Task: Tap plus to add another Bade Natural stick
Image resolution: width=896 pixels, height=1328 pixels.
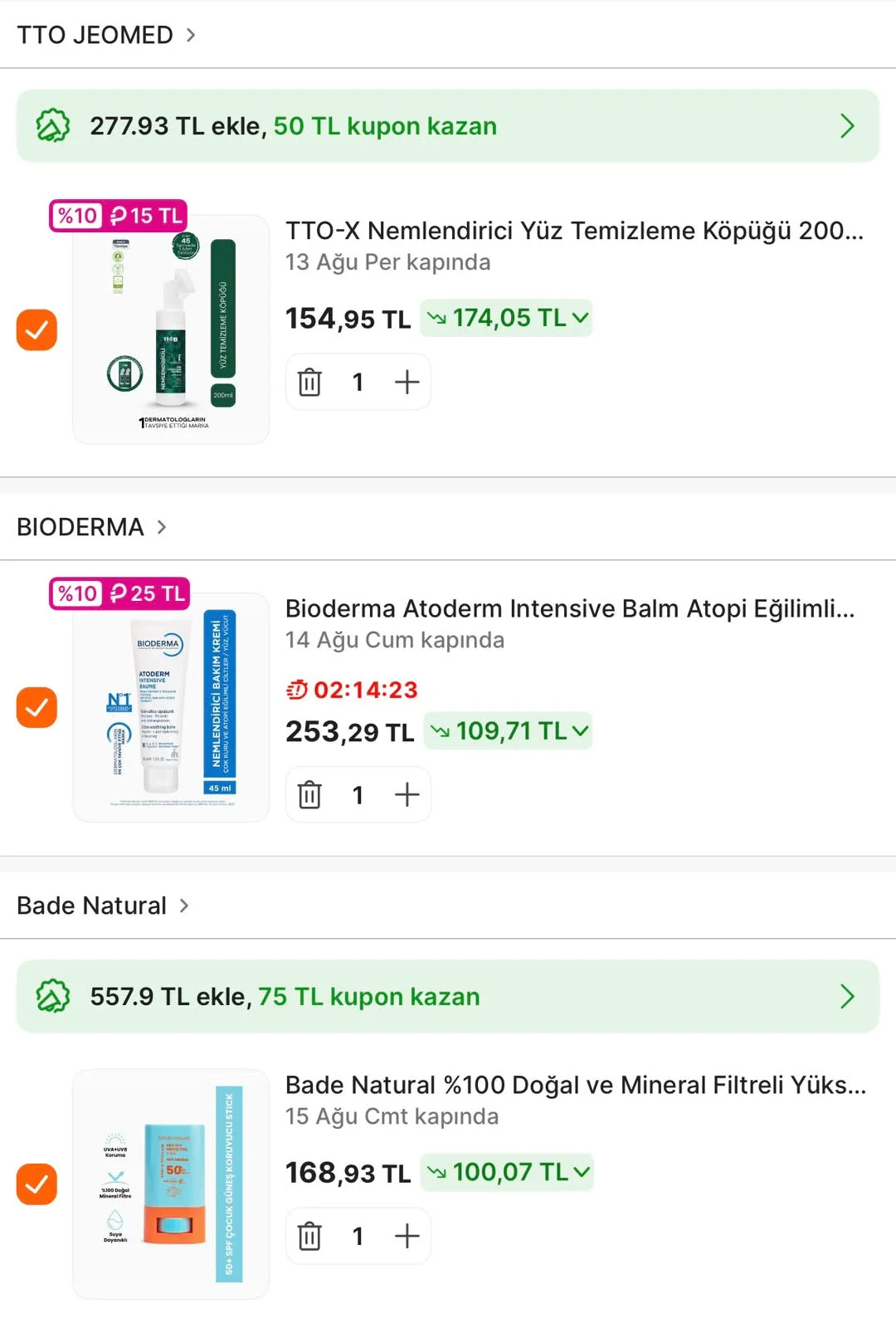Action: (x=407, y=1236)
